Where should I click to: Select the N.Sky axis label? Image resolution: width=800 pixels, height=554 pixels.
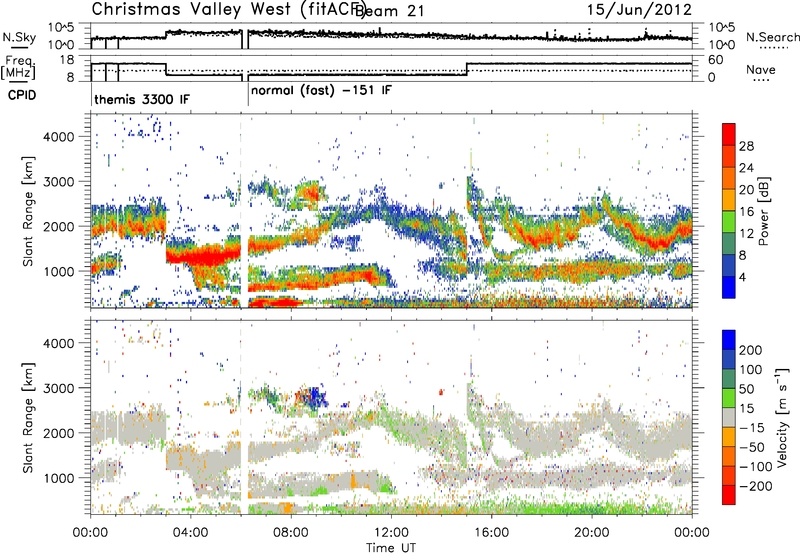coord(19,37)
